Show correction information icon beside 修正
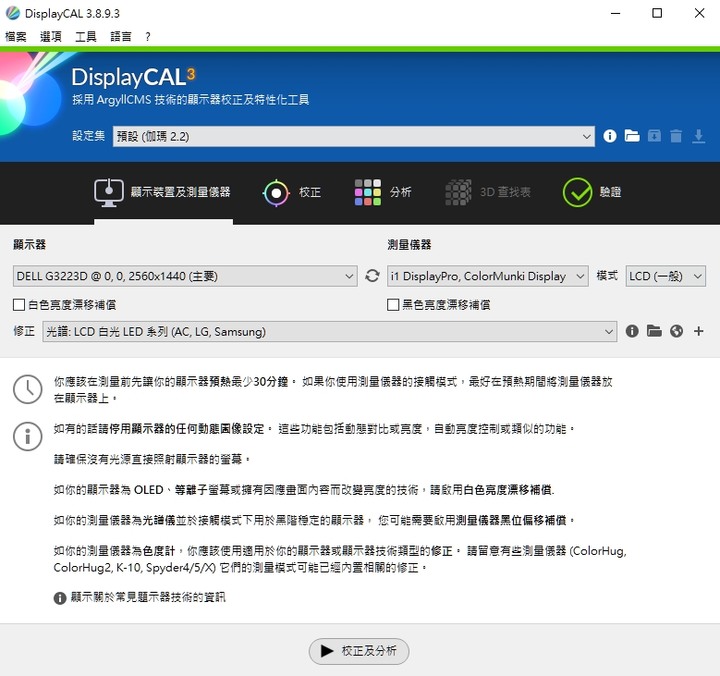Viewport: 720px width, 676px height. coord(632,331)
